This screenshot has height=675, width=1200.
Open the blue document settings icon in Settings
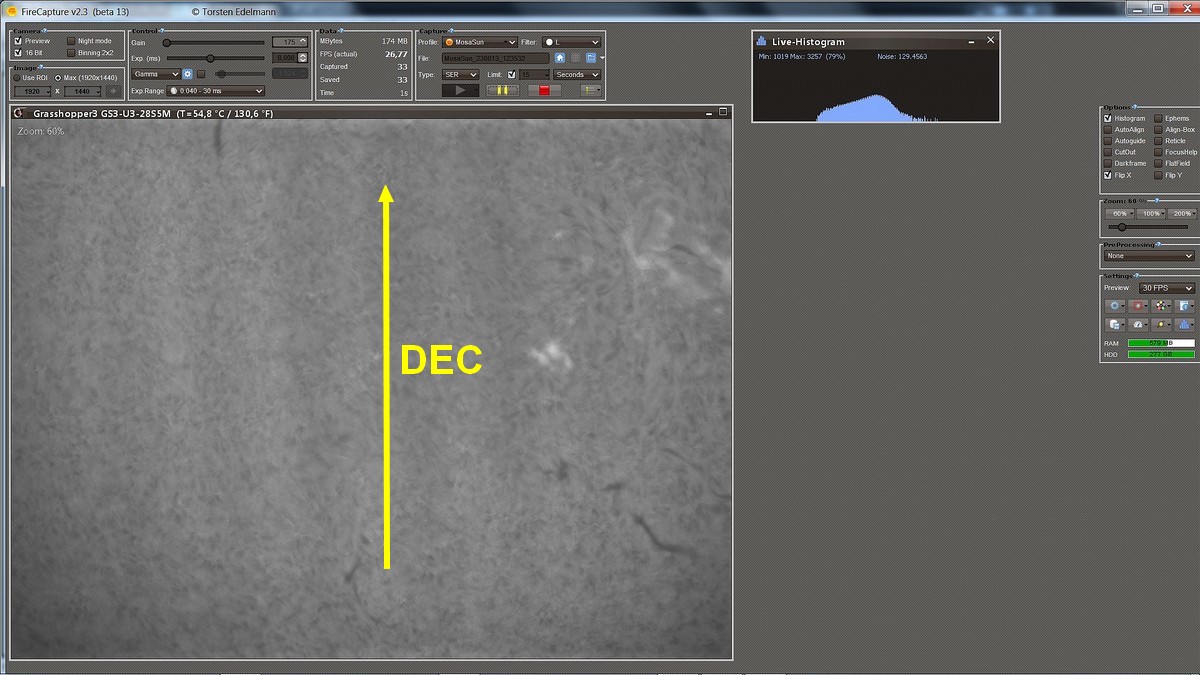pos(1184,306)
